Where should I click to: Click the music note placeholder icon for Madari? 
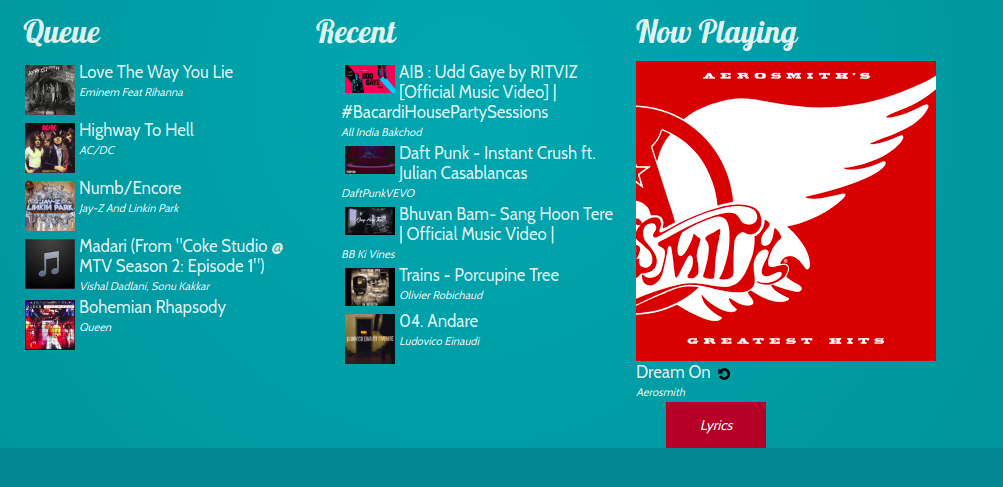pos(50,264)
